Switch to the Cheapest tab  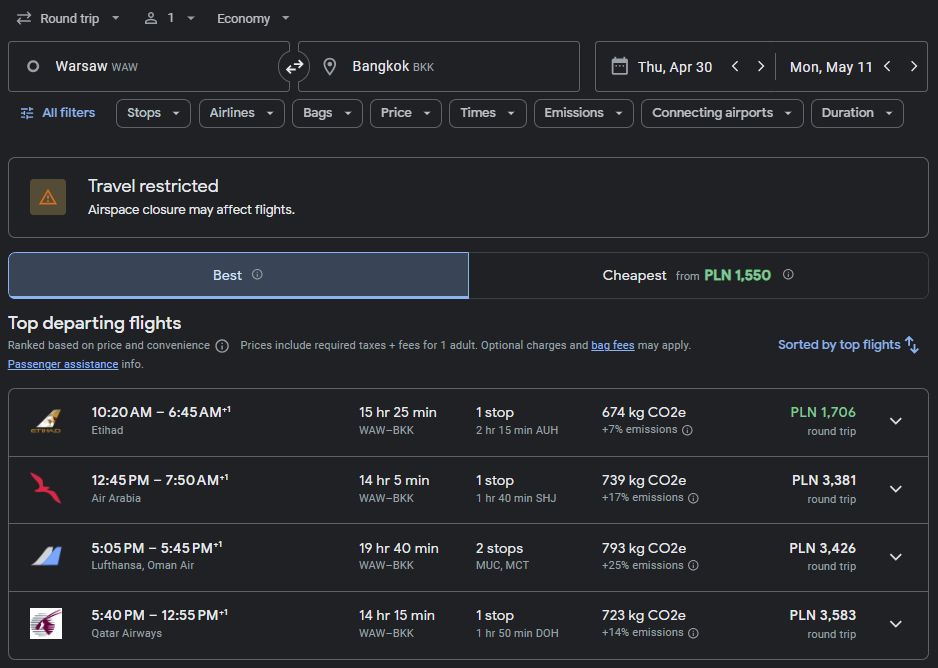click(x=698, y=275)
